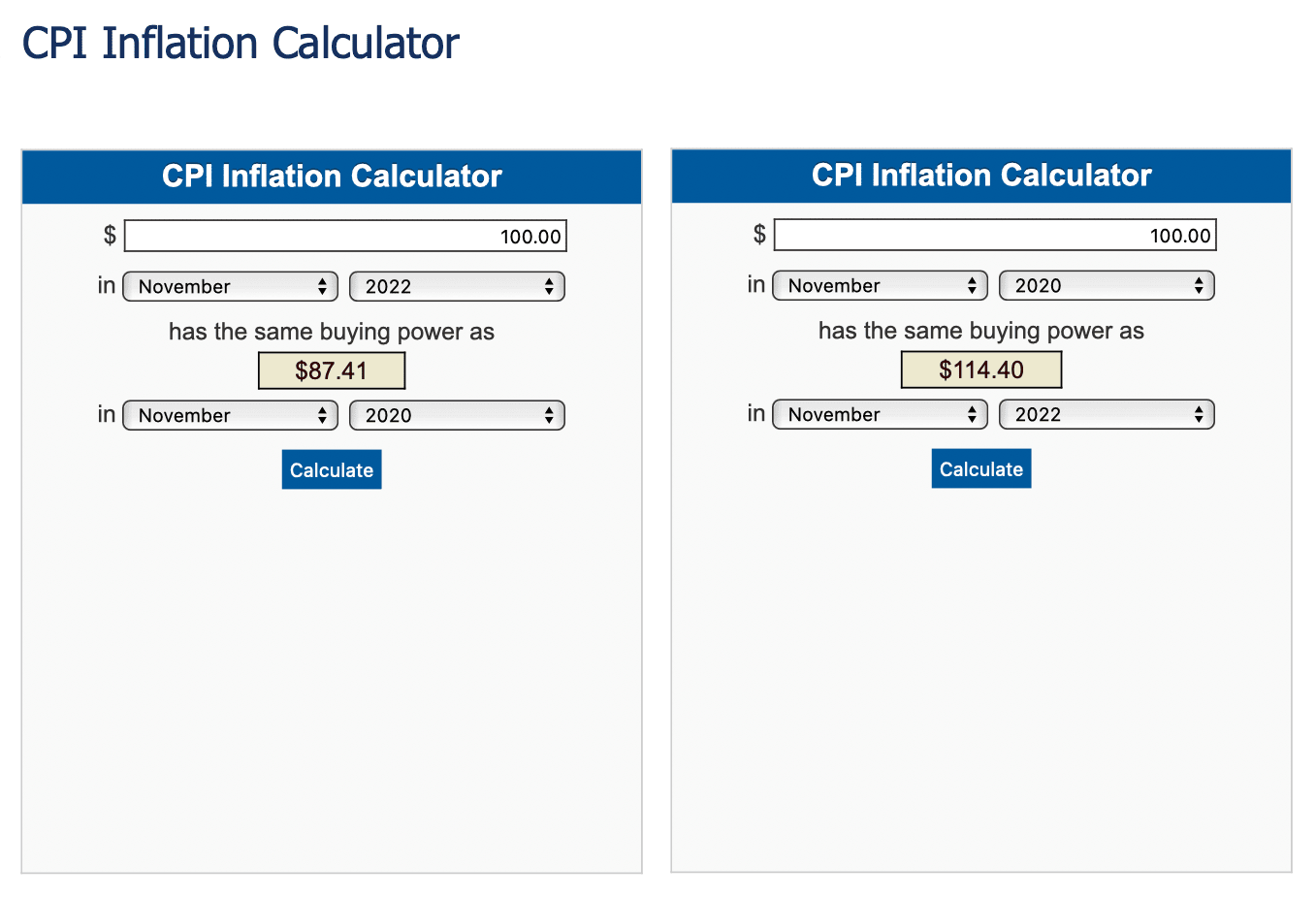
Task: Click the stepper arrows on right 2022 dropdown
Action: point(1200,414)
